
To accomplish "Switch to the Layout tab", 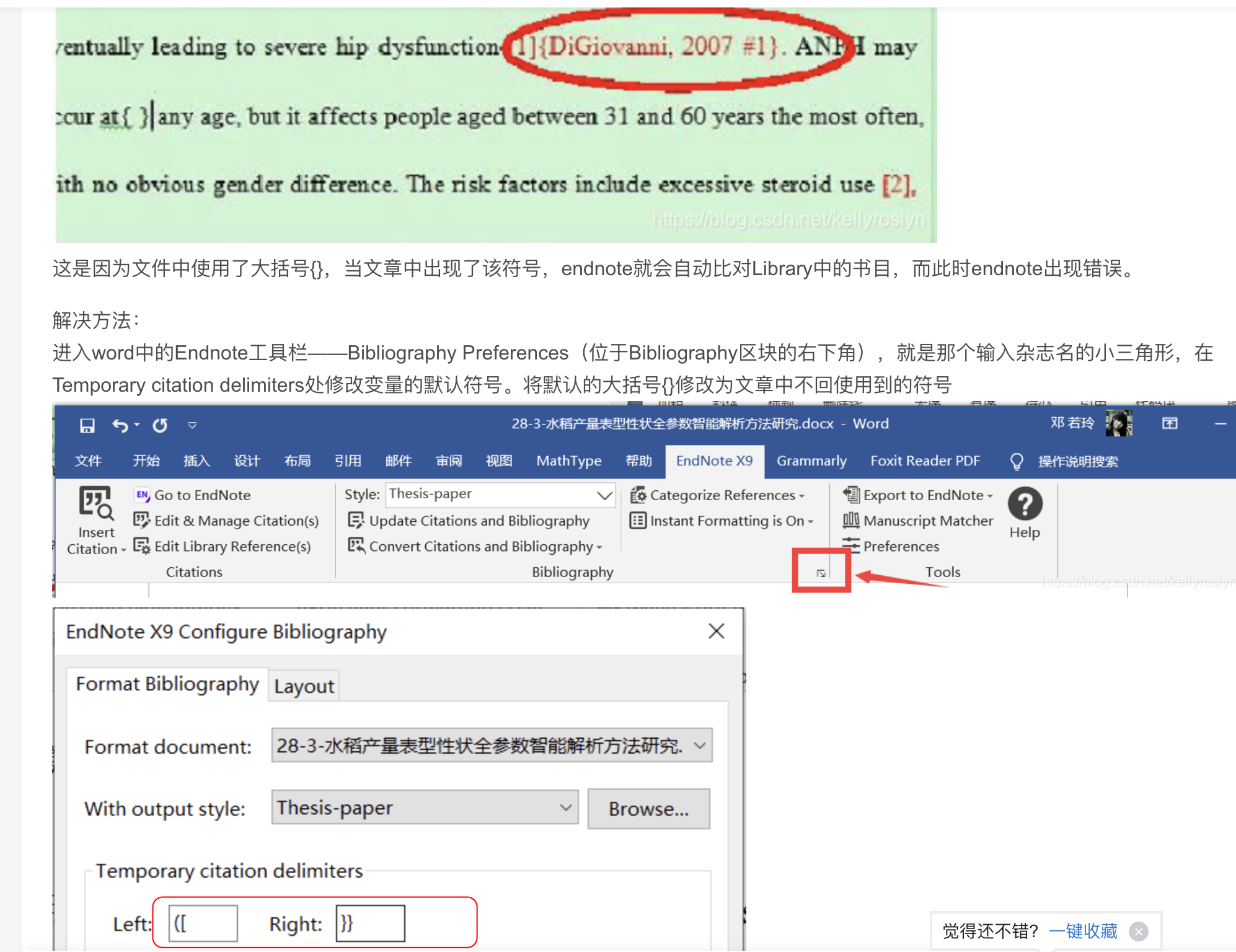I will [x=304, y=686].
